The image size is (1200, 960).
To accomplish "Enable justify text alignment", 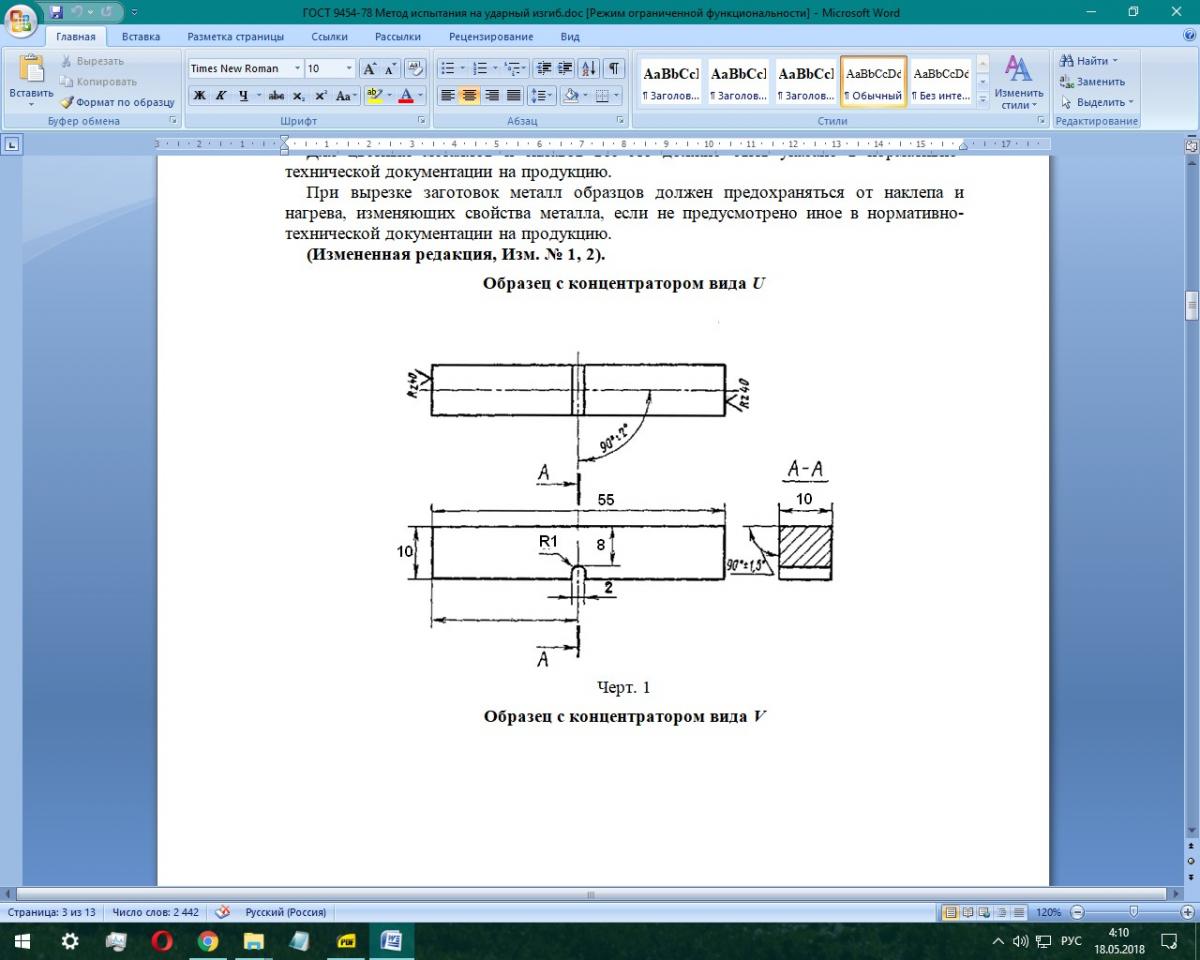I will click(514, 96).
